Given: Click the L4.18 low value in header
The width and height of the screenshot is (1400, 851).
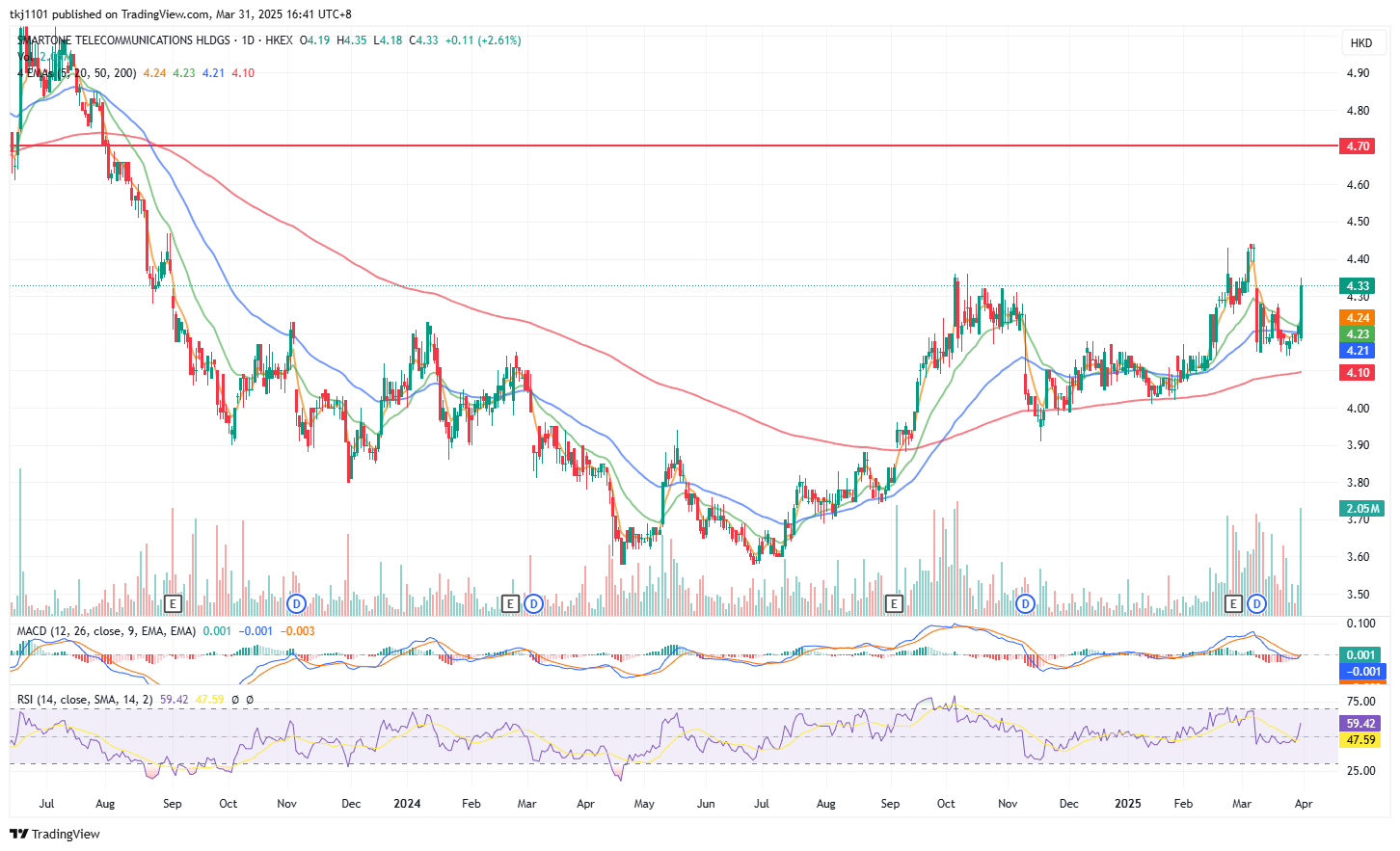Looking at the screenshot, I should click(388, 40).
